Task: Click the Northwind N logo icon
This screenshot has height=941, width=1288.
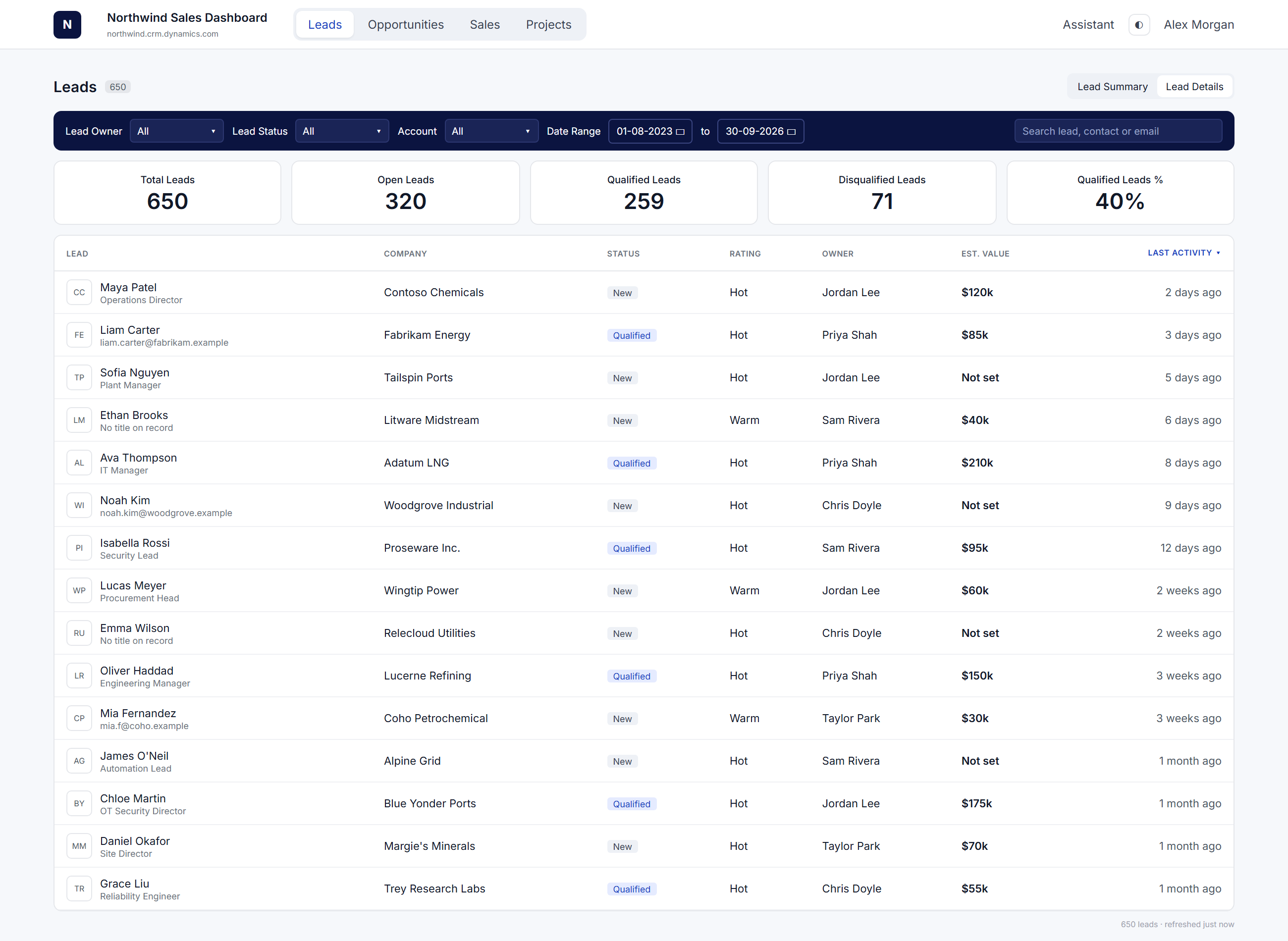Action: pyautogui.click(x=67, y=24)
